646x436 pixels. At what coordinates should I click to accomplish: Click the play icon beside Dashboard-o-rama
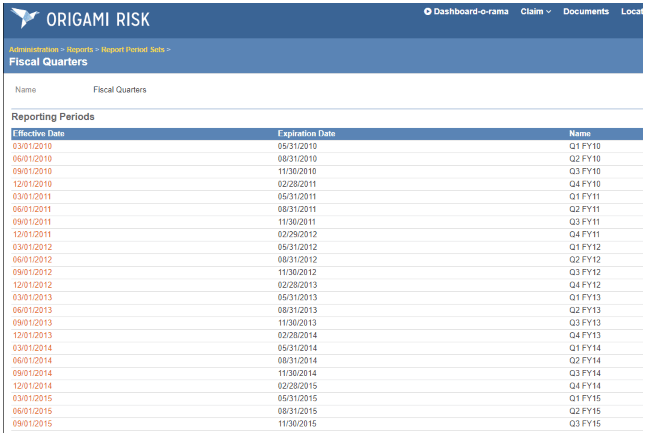(428, 12)
